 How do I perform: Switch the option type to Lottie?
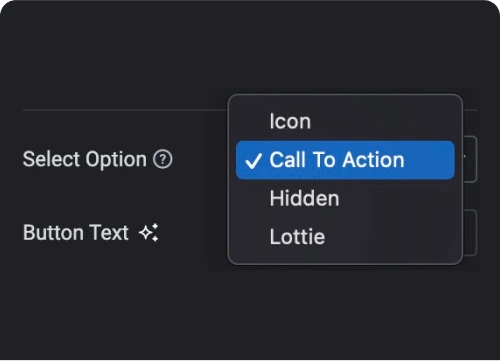click(345, 237)
